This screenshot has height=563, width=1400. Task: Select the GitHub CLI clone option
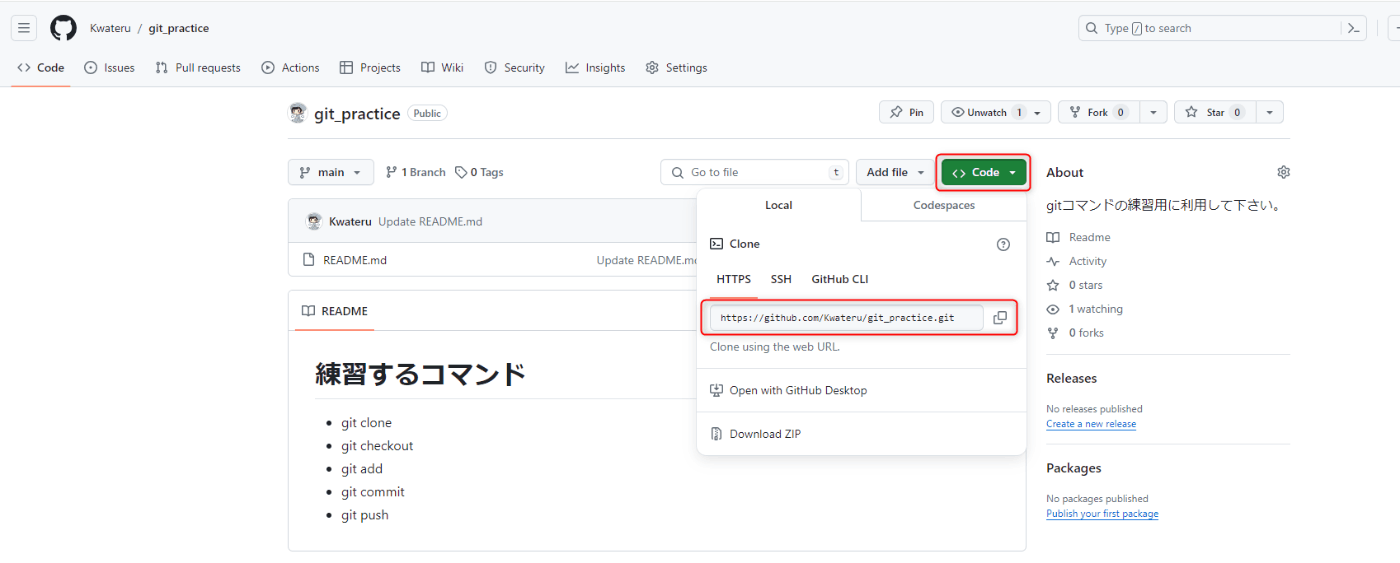(x=840, y=279)
